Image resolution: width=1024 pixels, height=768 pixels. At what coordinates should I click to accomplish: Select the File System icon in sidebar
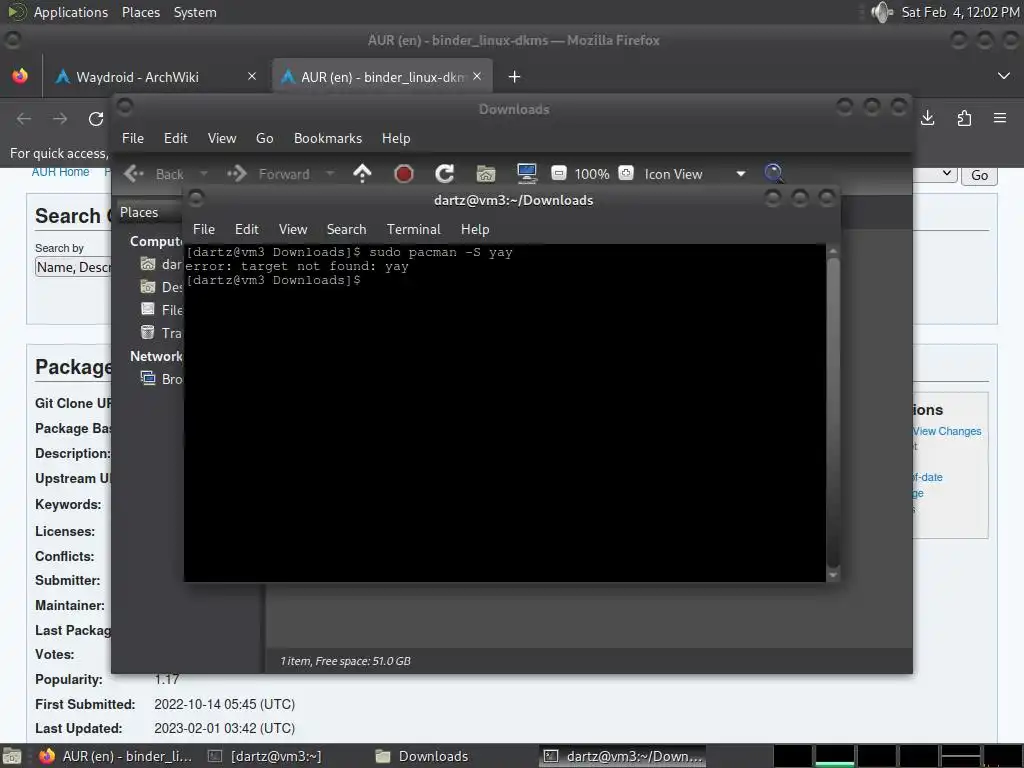click(x=148, y=310)
